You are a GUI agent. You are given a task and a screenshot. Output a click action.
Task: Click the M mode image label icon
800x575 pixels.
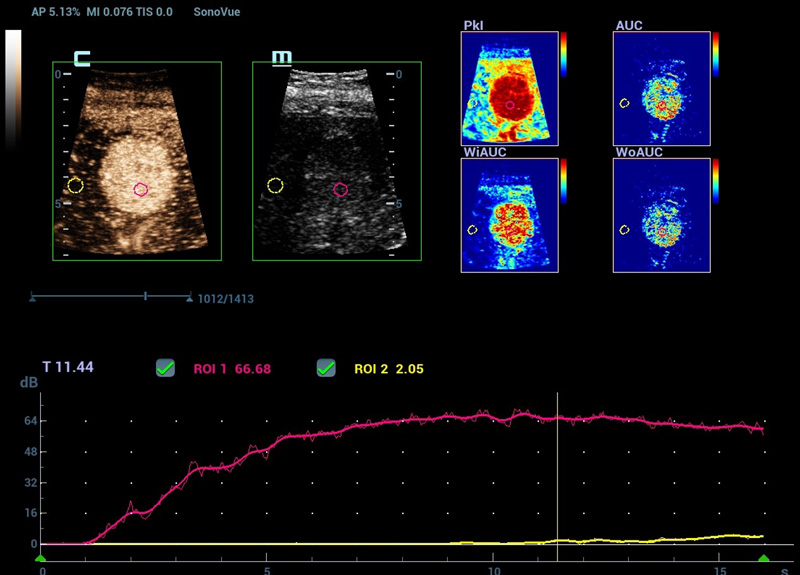pos(282,58)
